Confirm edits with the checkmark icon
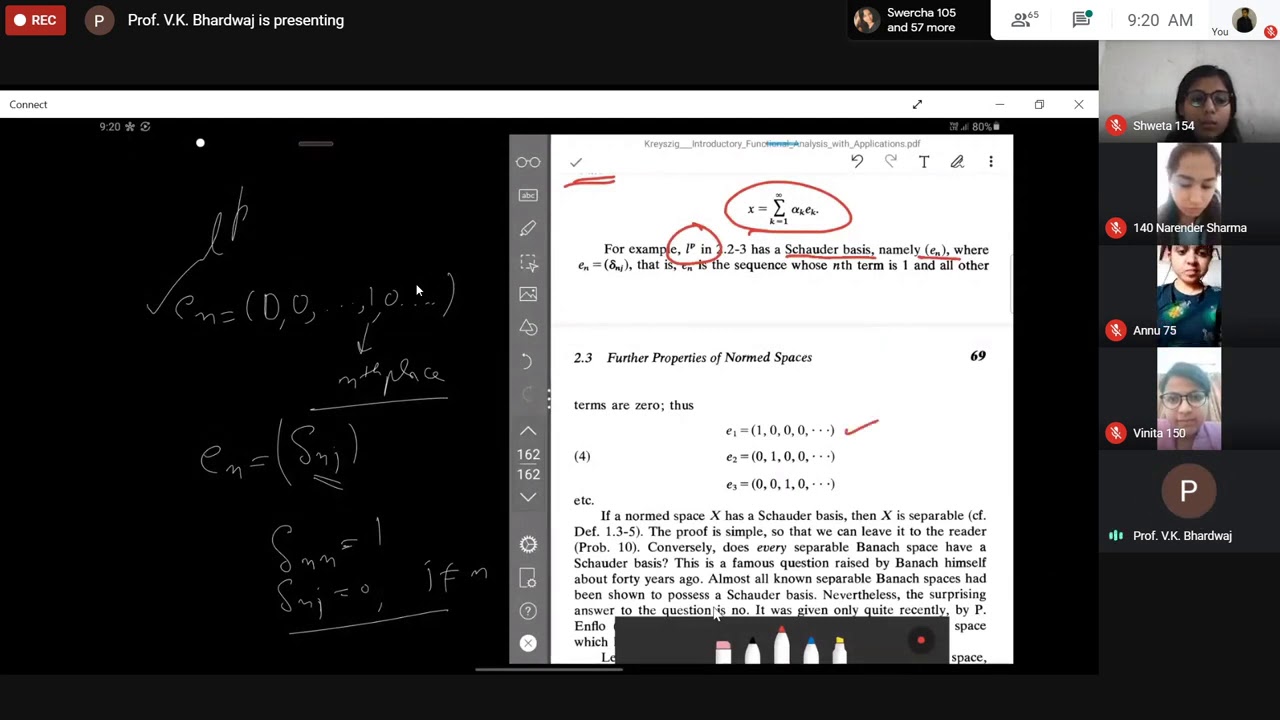 click(x=576, y=162)
